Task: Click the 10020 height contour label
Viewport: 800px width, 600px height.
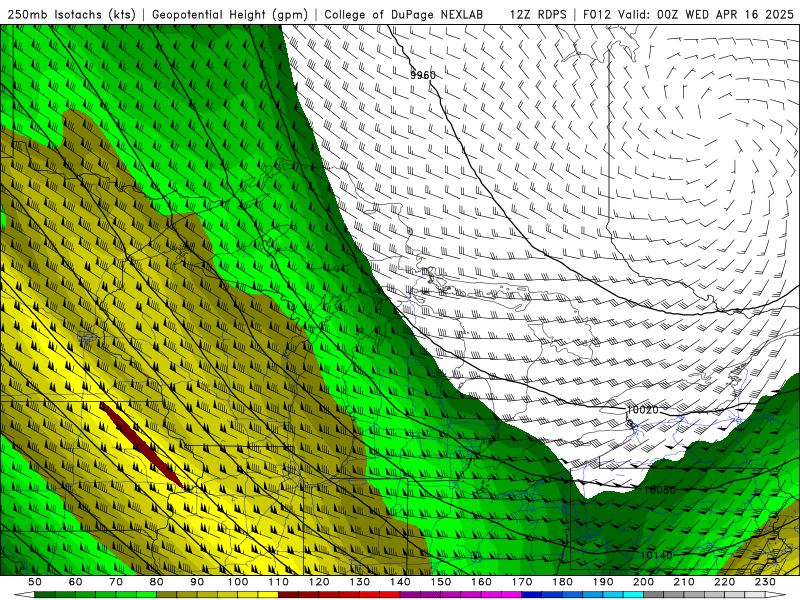Action: [642, 410]
